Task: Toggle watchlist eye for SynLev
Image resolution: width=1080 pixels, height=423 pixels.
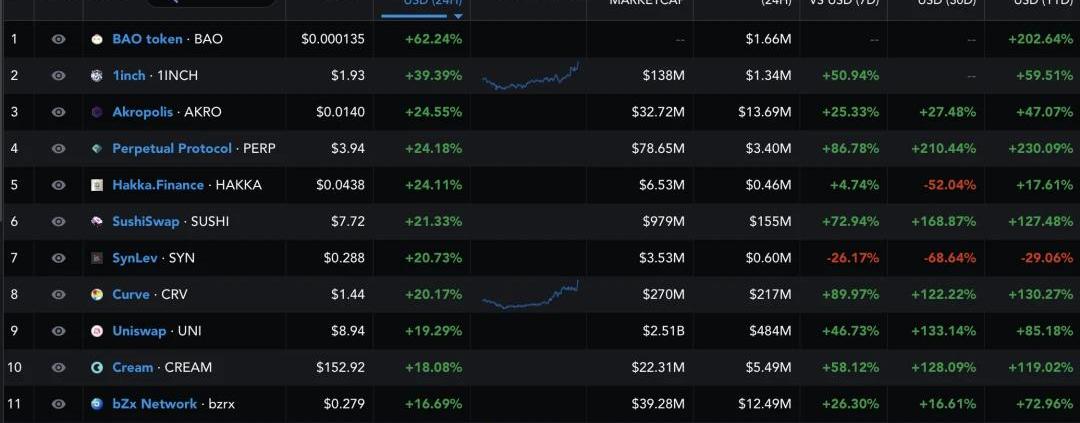Action: coord(59,258)
